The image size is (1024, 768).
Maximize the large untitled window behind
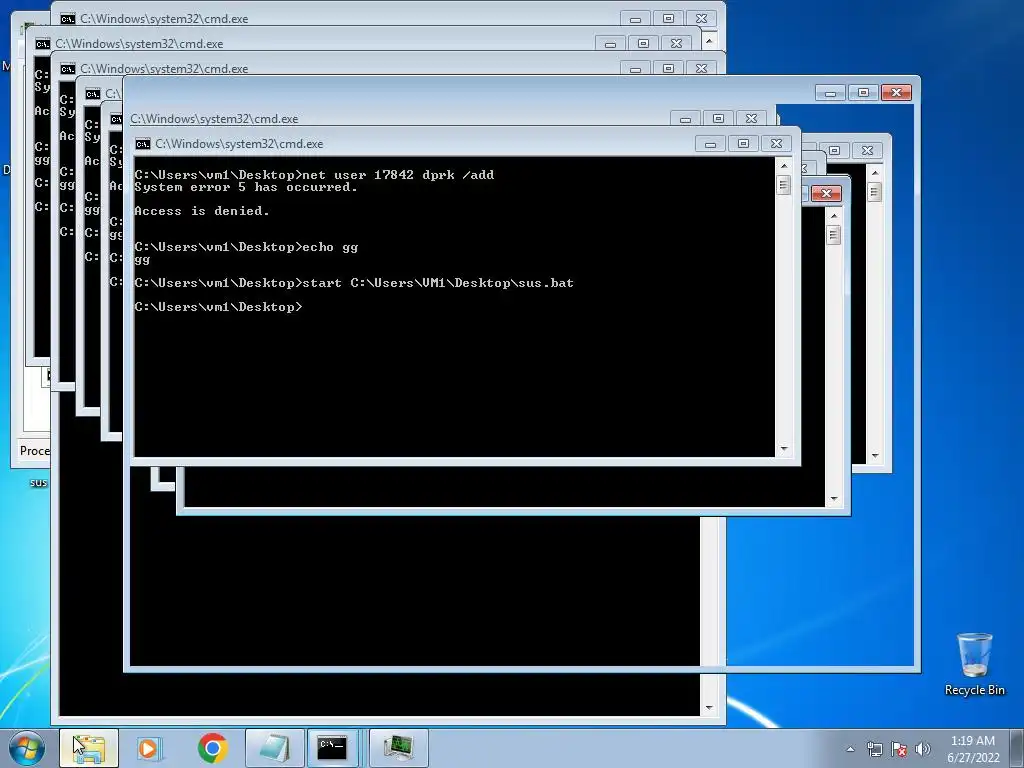pyautogui.click(x=863, y=93)
